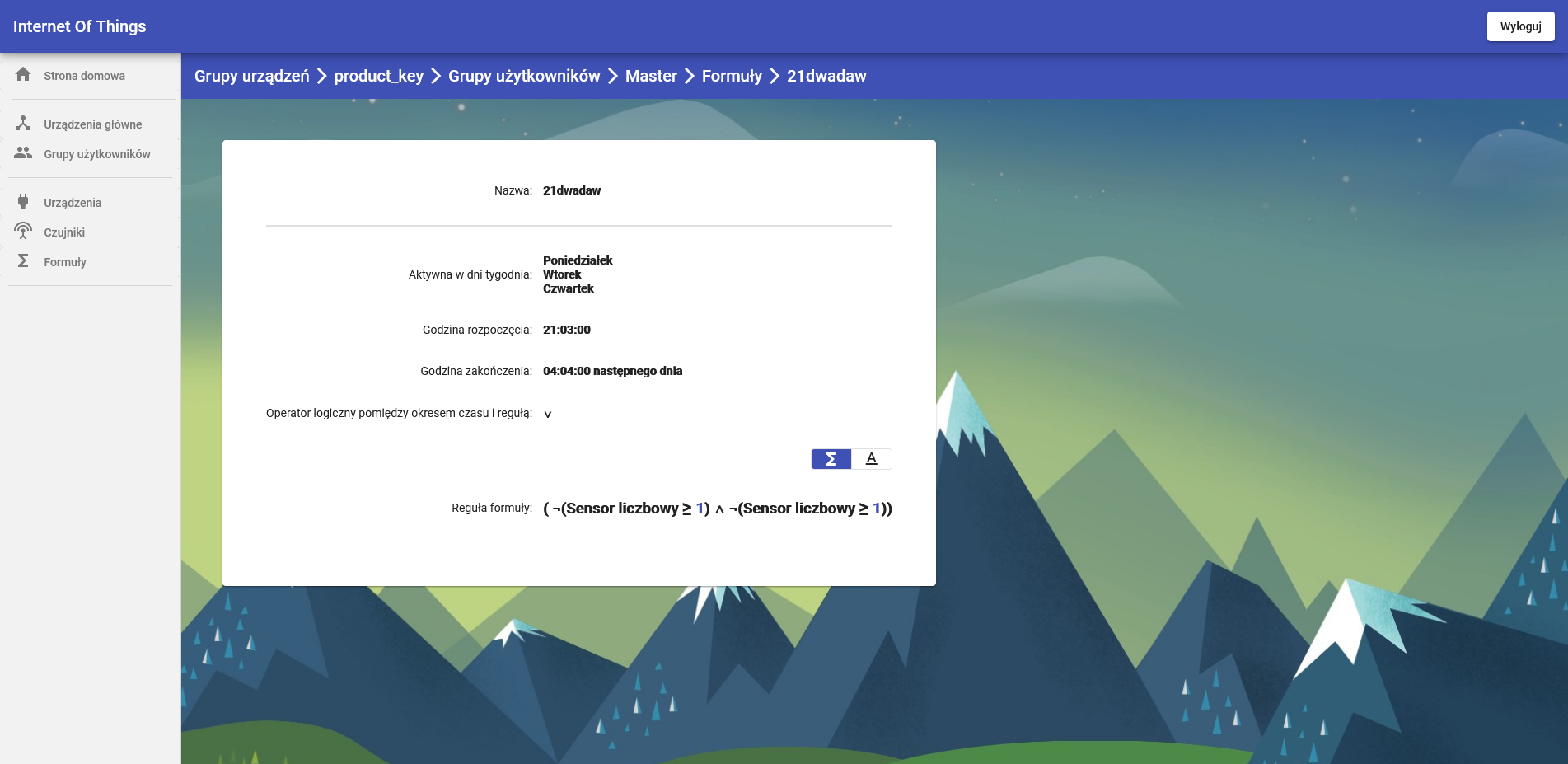Open Grupy użytkowników sidebar item
Viewport: 1568px width, 764px height.
click(x=91, y=154)
